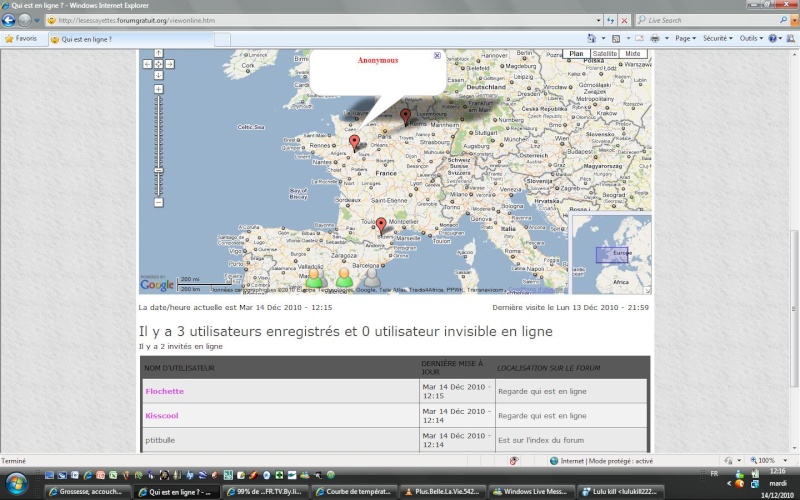Close the Anonymous info balloon
The image size is (800, 500).
pyautogui.click(x=437, y=56)
